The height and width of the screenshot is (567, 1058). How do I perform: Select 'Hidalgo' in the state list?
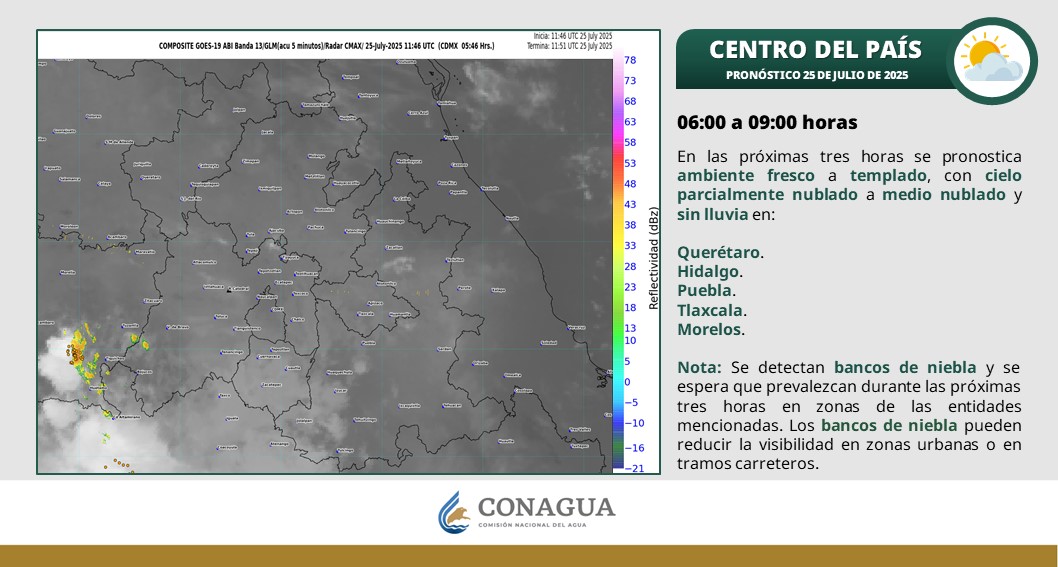click(x=708, y=272)
